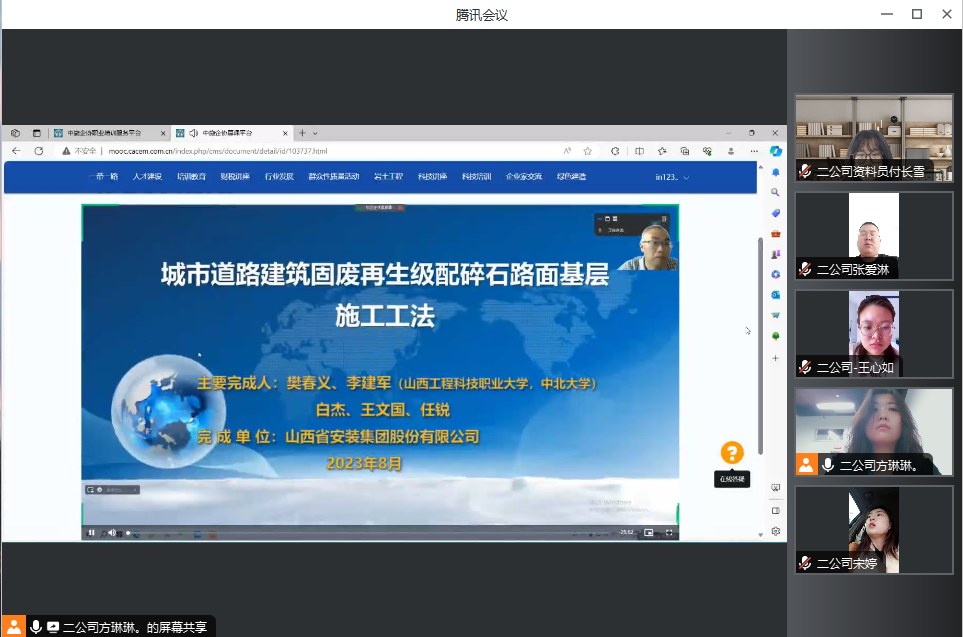Expand the side panel arrow beside video
Viewport: 963px width, 637px height.
(x=747, y=331)
